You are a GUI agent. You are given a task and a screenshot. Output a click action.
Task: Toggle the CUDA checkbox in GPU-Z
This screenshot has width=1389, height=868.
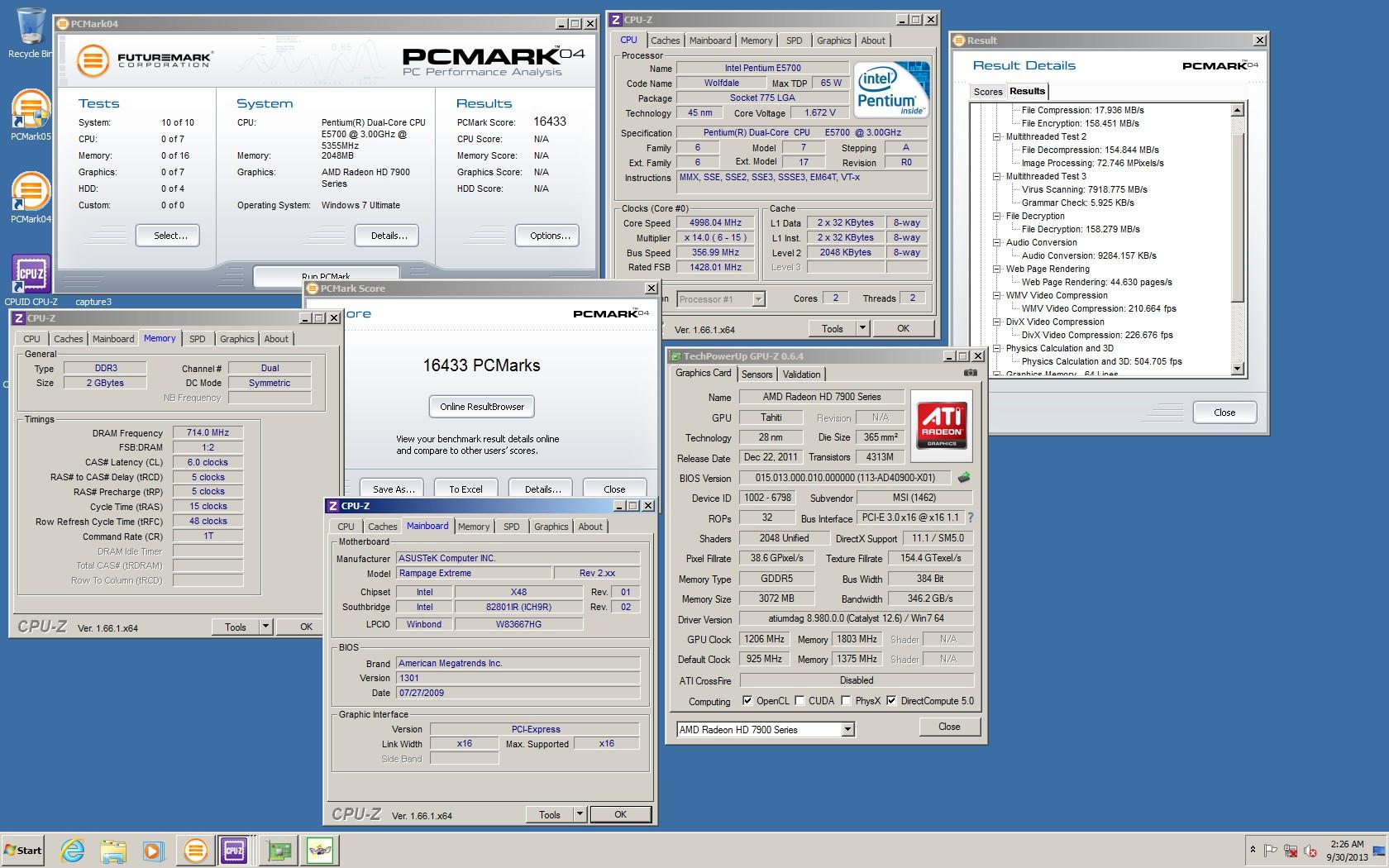coord(800,700)
